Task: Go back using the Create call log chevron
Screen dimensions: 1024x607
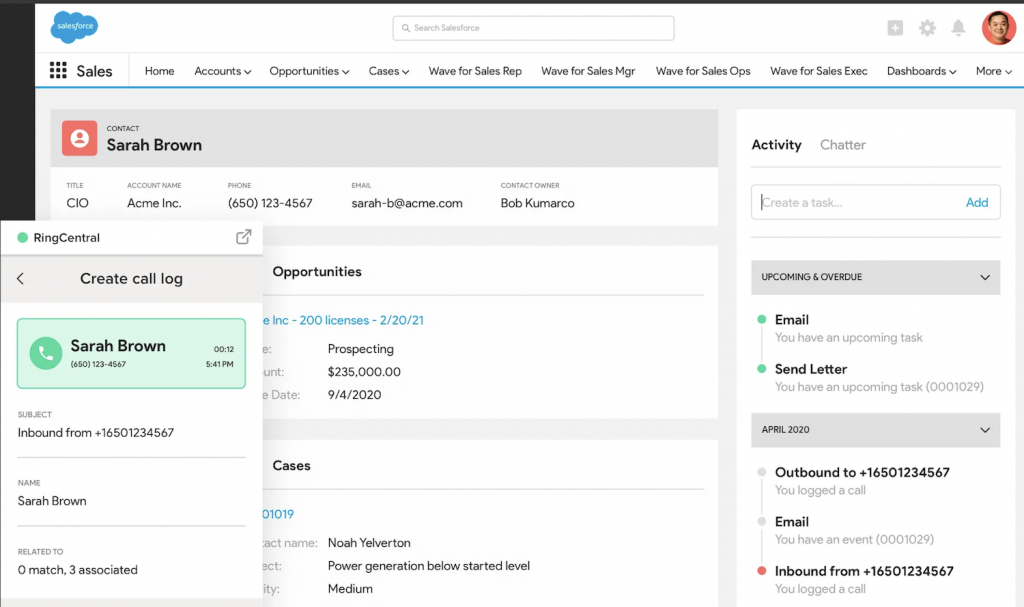Action: pos(20,279)
